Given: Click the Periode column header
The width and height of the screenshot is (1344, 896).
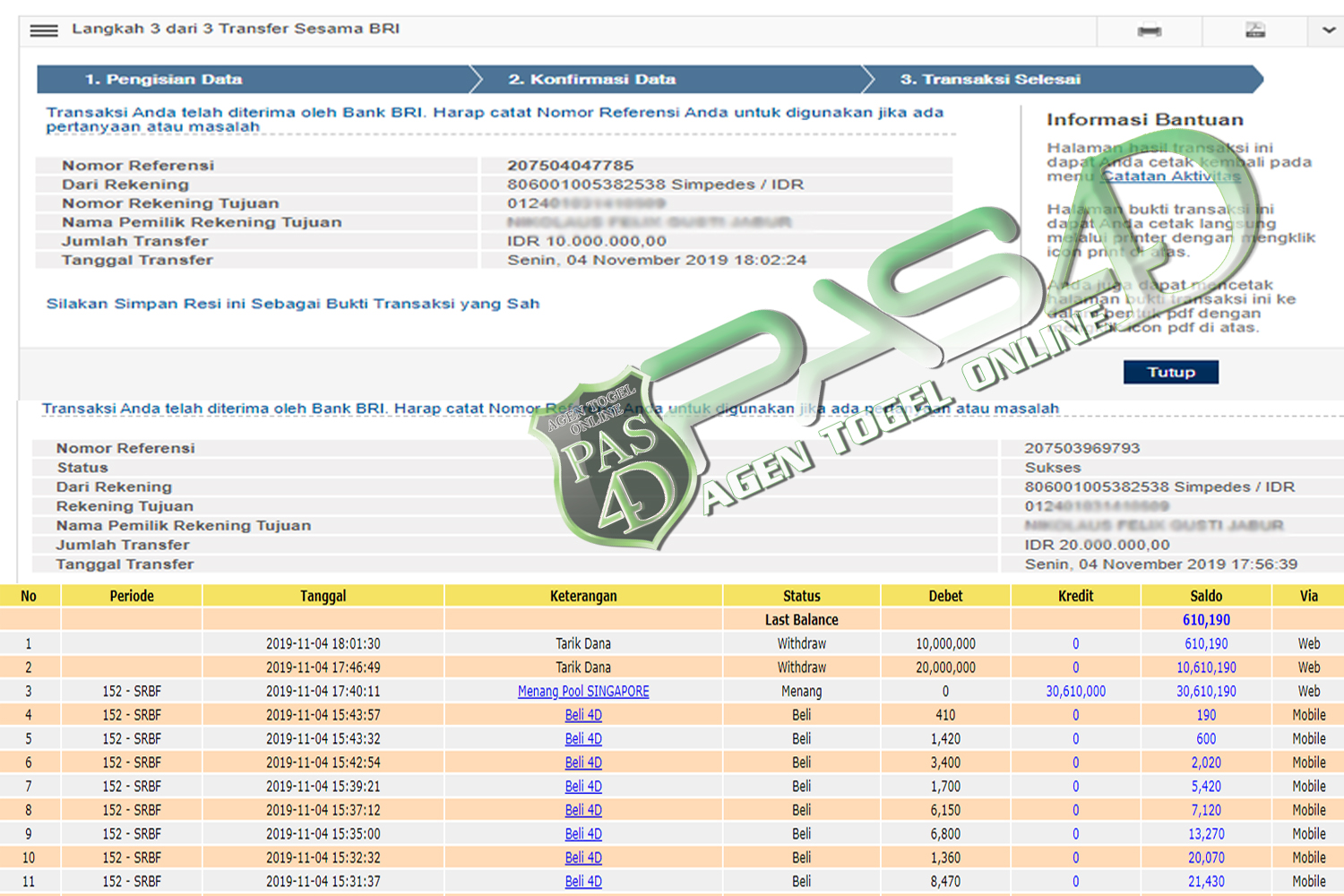Looking at the screenshot, I should (132, 596).
